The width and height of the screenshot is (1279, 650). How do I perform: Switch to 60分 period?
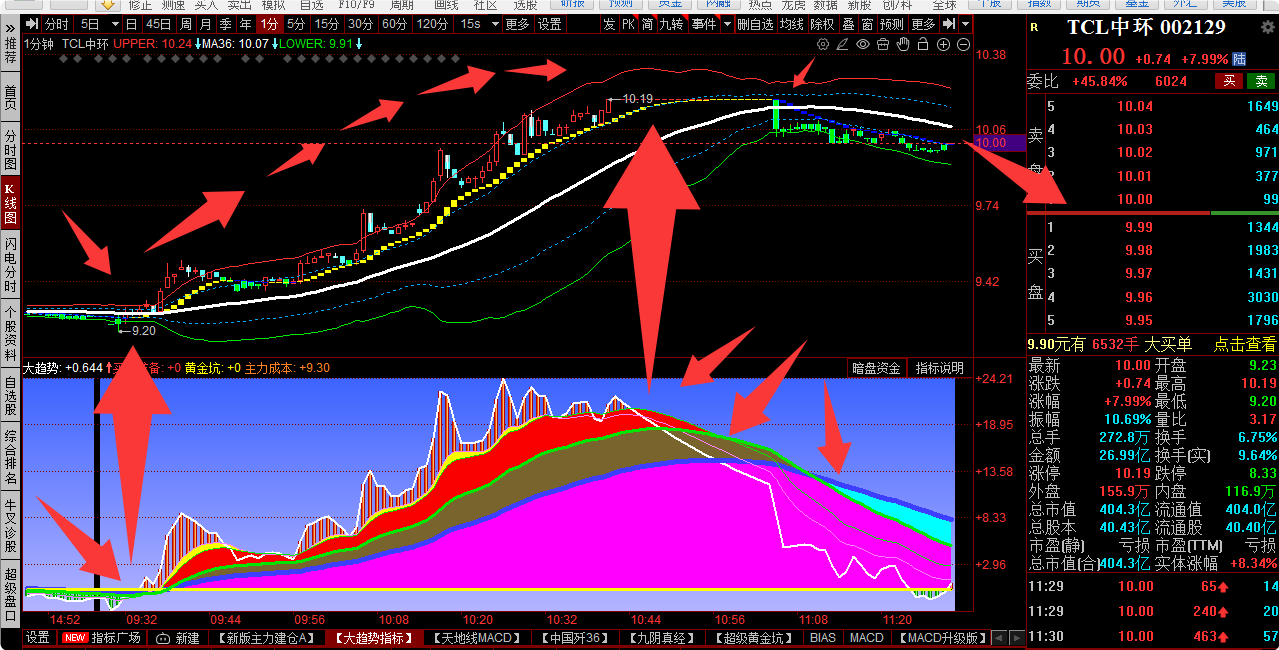pyautogui.click(x=394, y=24)
